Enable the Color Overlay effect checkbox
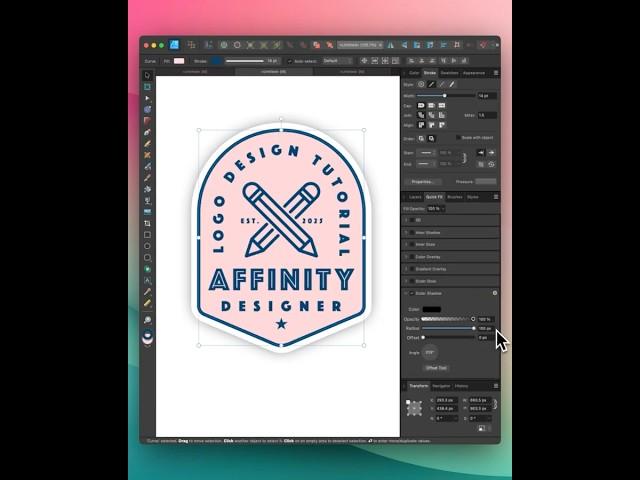This screenshot has width=640, height=480. (412, 257)
